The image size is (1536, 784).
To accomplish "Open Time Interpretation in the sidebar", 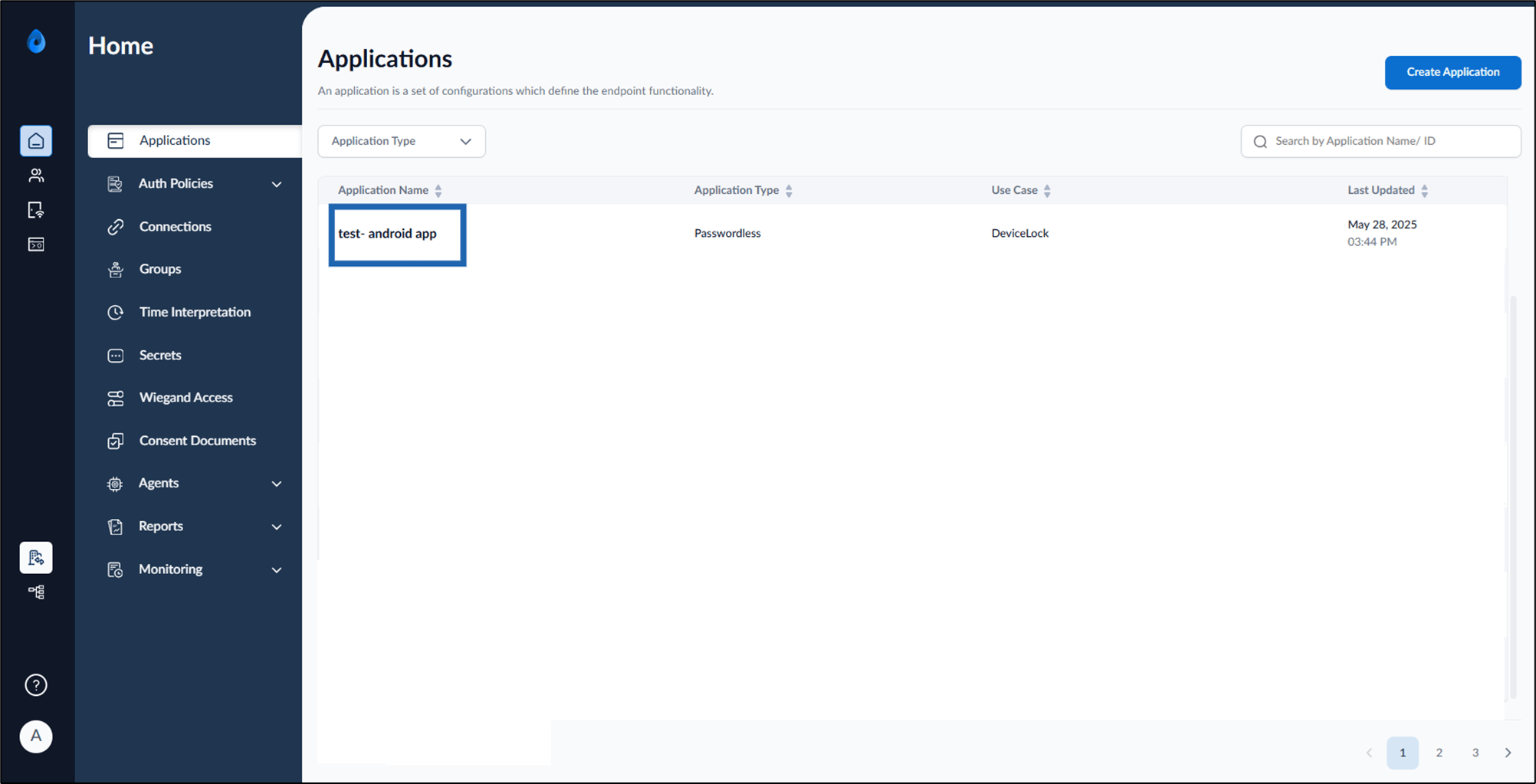I will point(195,312).
